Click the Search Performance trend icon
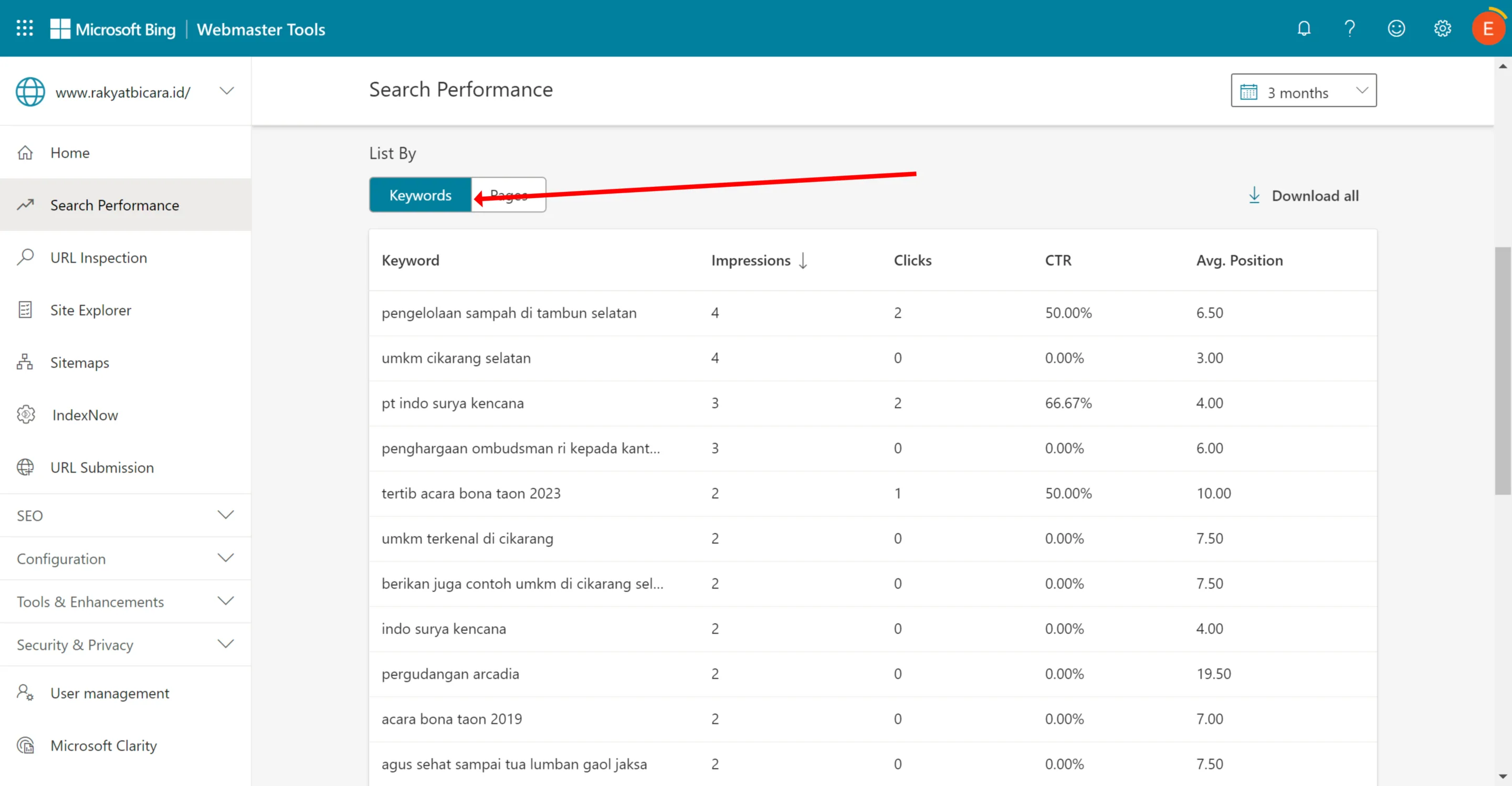This screenshot has width=1512, height=786. [25, 205]
